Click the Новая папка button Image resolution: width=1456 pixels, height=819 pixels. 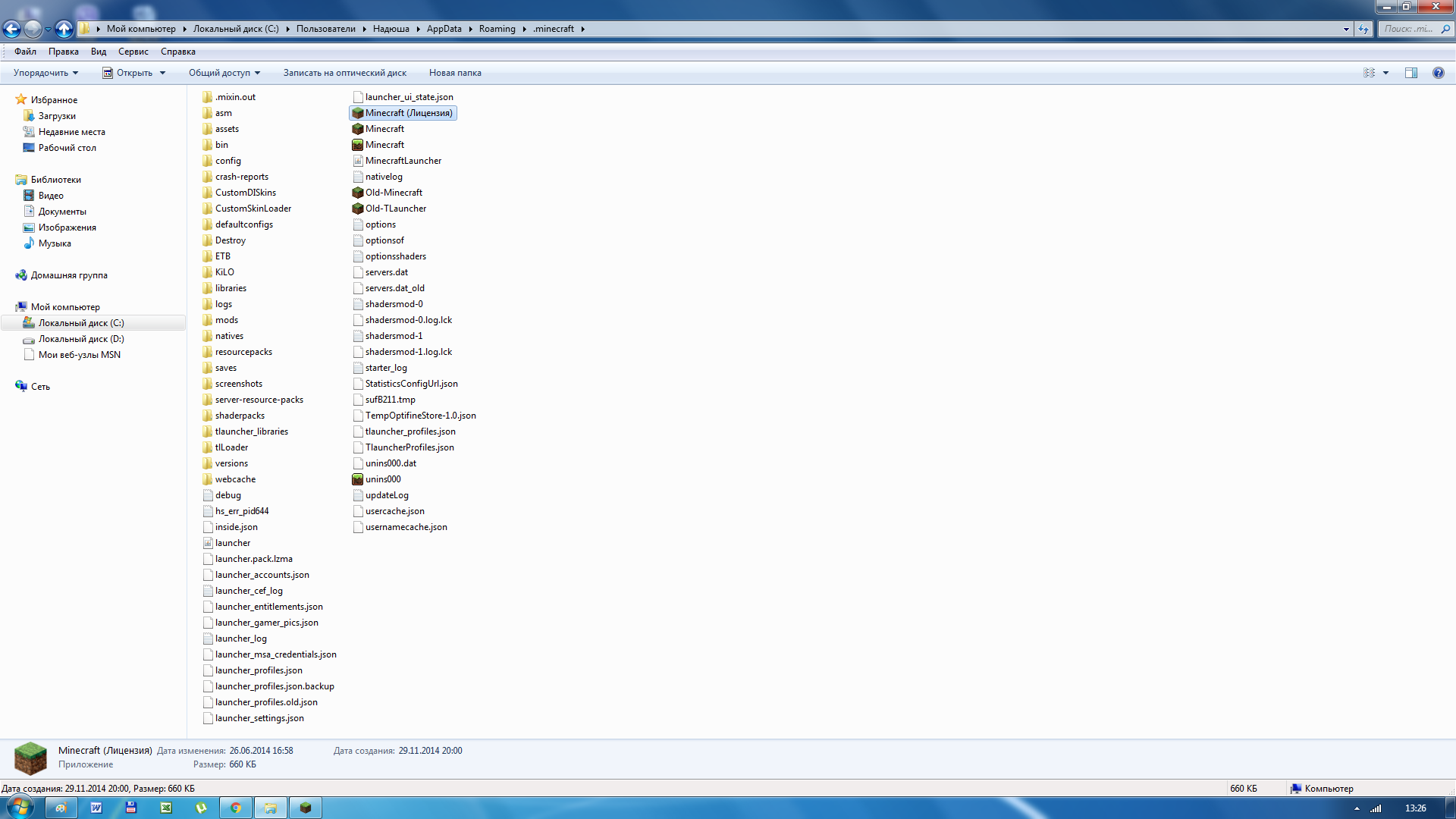tap(455, 73)
